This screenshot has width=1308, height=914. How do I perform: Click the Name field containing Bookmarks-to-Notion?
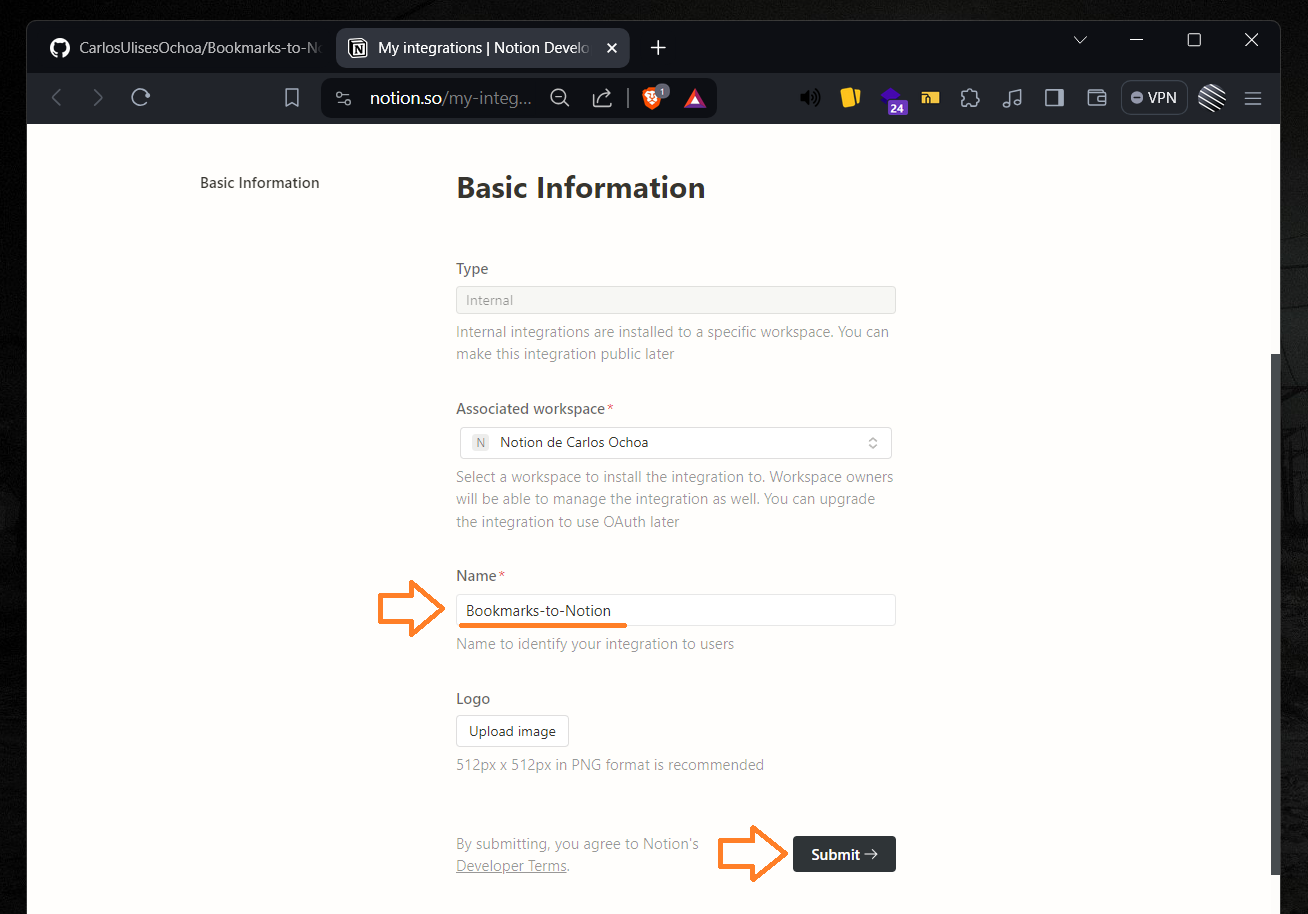[x=676, y=610]
